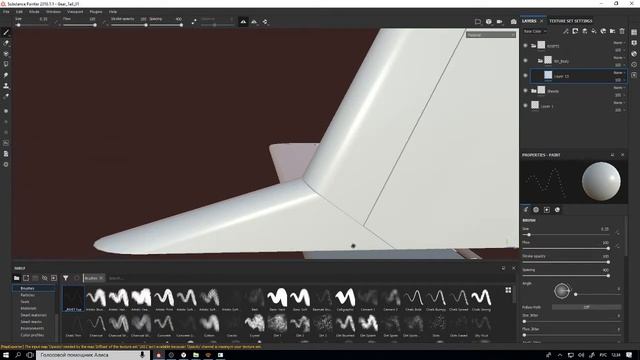This screenshot has height=360, width=640.
Task: Toggle visibility of Layer 13
Action: click(x=525, y=76)
